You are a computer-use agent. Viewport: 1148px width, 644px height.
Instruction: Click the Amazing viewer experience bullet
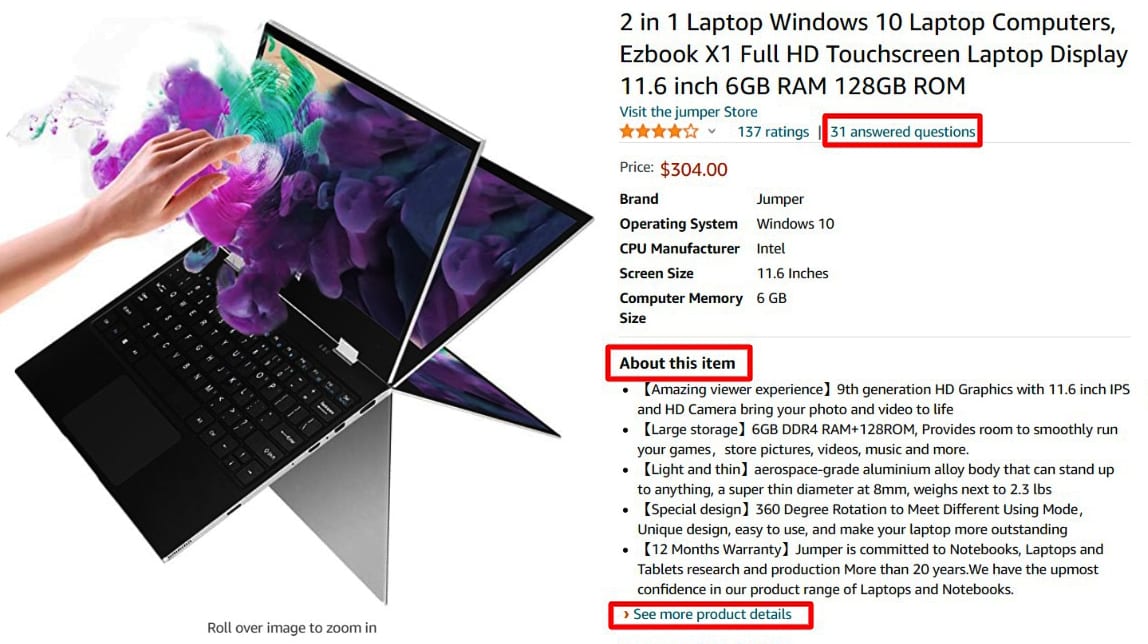[x=883, y=400]
